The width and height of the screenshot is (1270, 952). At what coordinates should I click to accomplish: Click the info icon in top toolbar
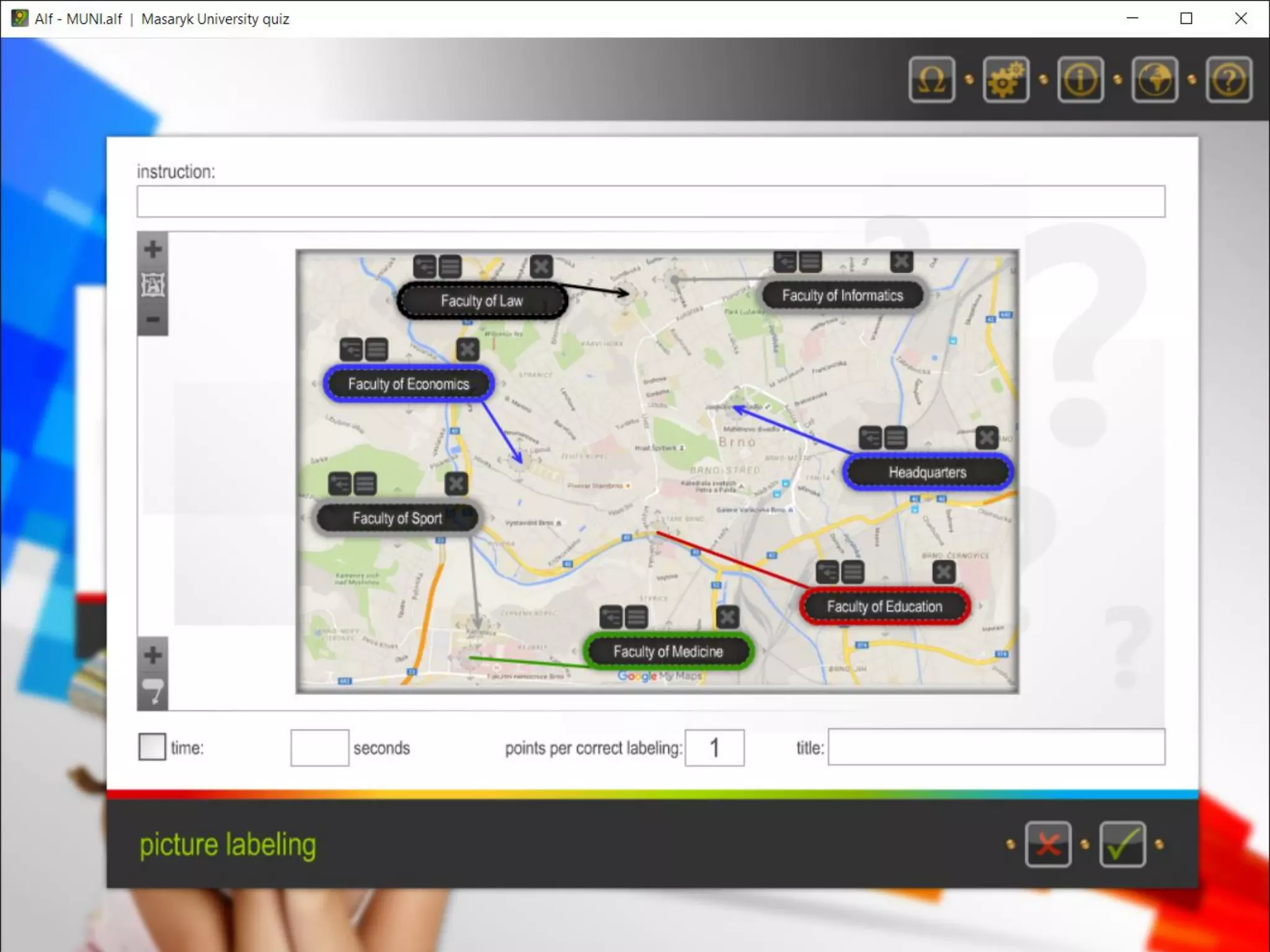[1080, 80]
